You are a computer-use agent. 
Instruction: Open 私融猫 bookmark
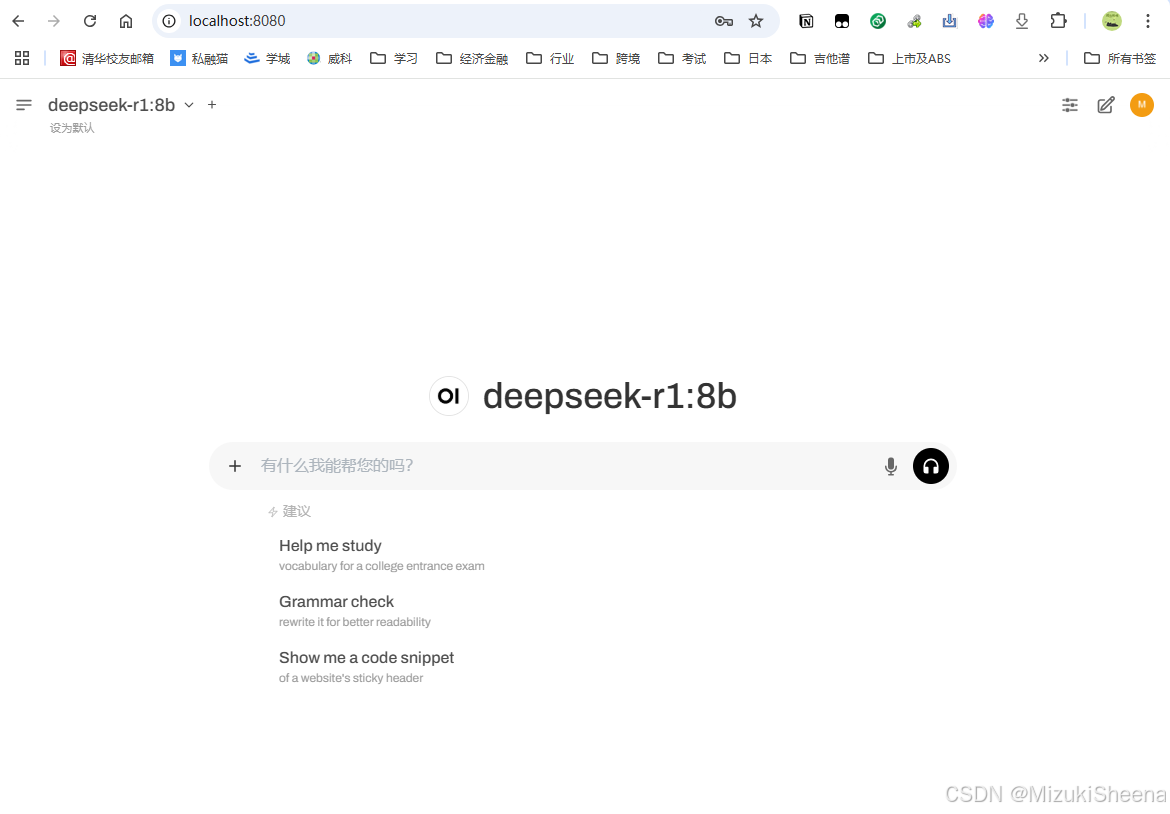click(198, 58)
